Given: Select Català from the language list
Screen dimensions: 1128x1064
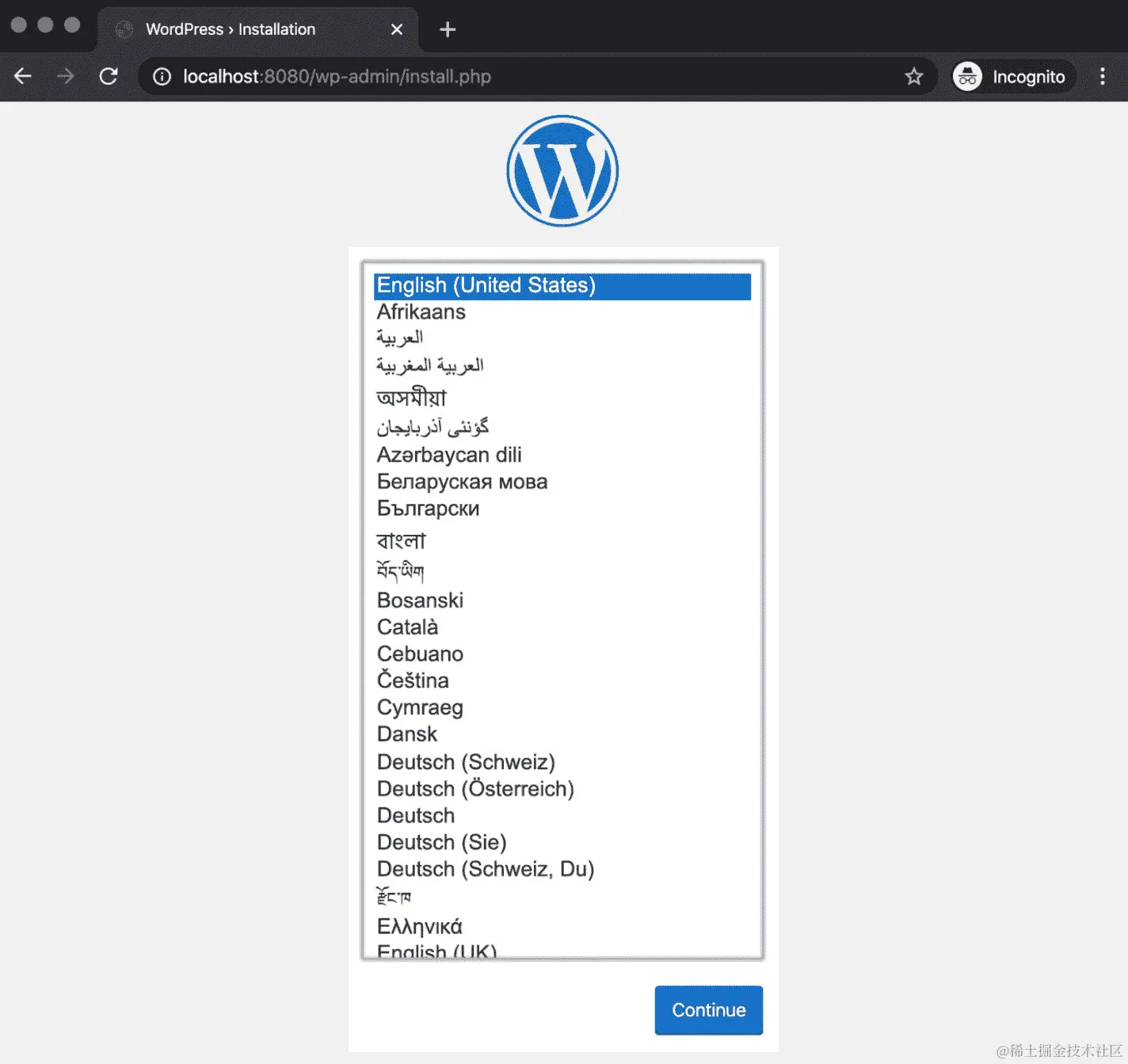Looking at the screenshot, I should pyautogui.click(x=406, y=627).
